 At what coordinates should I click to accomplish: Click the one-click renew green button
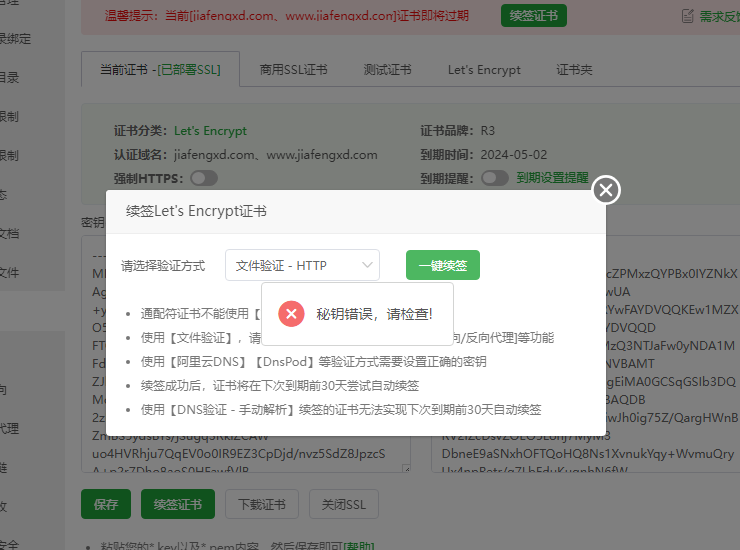pos(443,265)
